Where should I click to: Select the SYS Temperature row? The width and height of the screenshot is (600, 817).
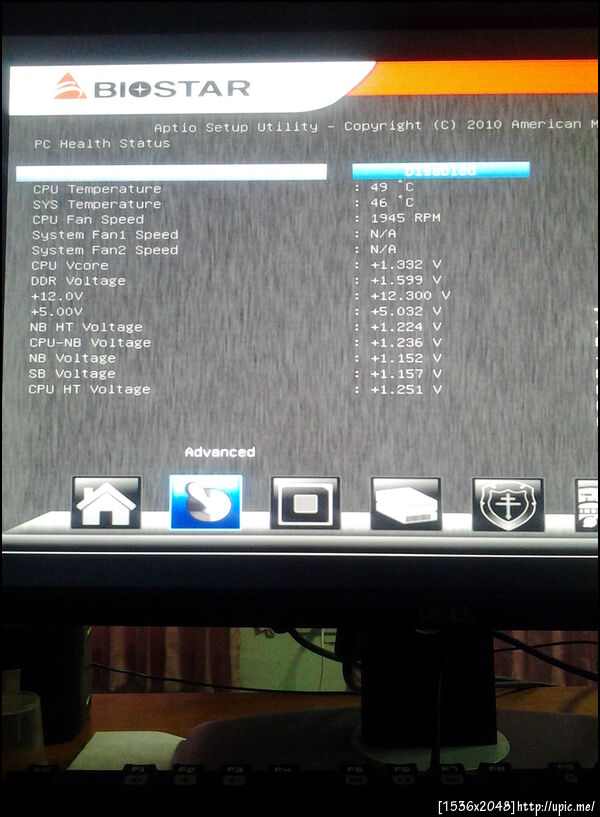pos(97,204)
